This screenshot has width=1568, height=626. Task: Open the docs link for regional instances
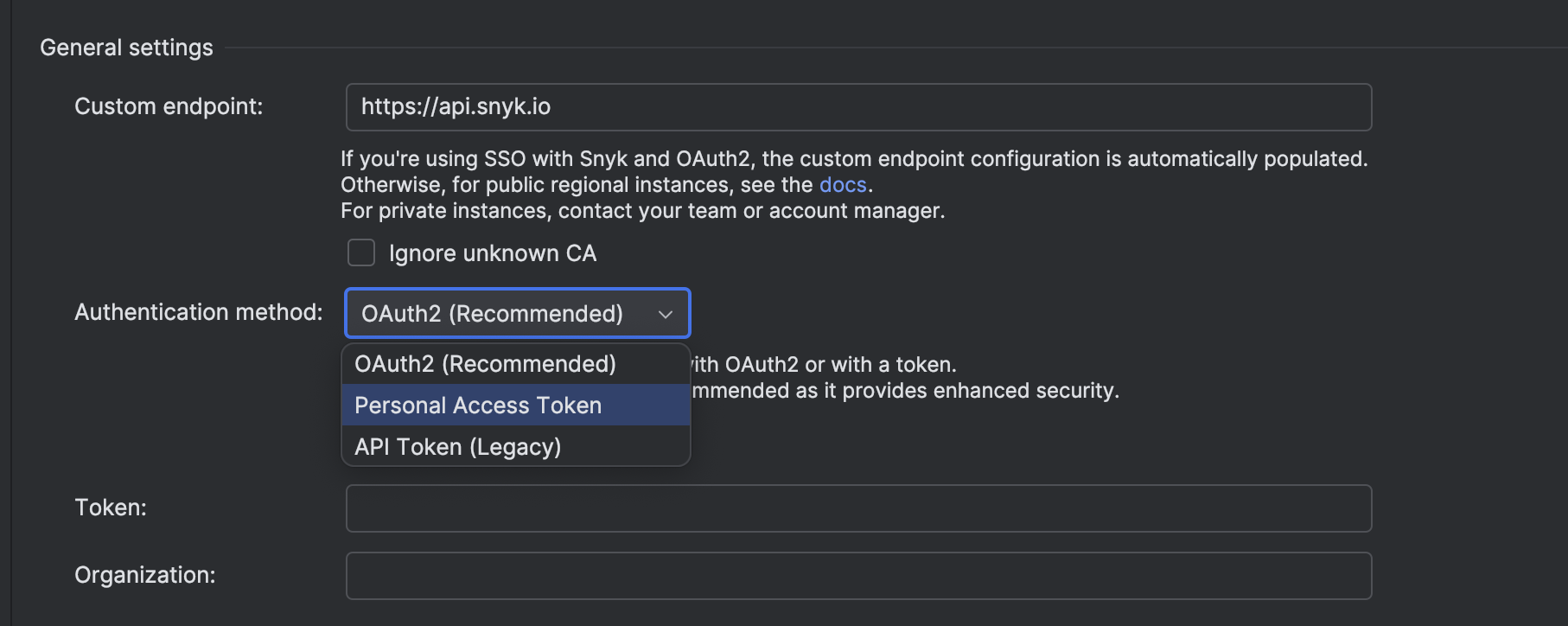[842, 185]
